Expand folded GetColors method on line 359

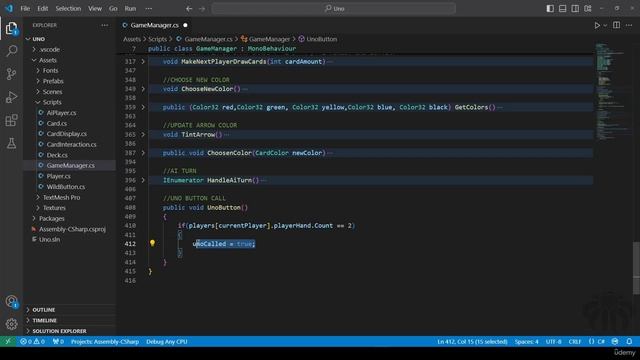[143, 107]
